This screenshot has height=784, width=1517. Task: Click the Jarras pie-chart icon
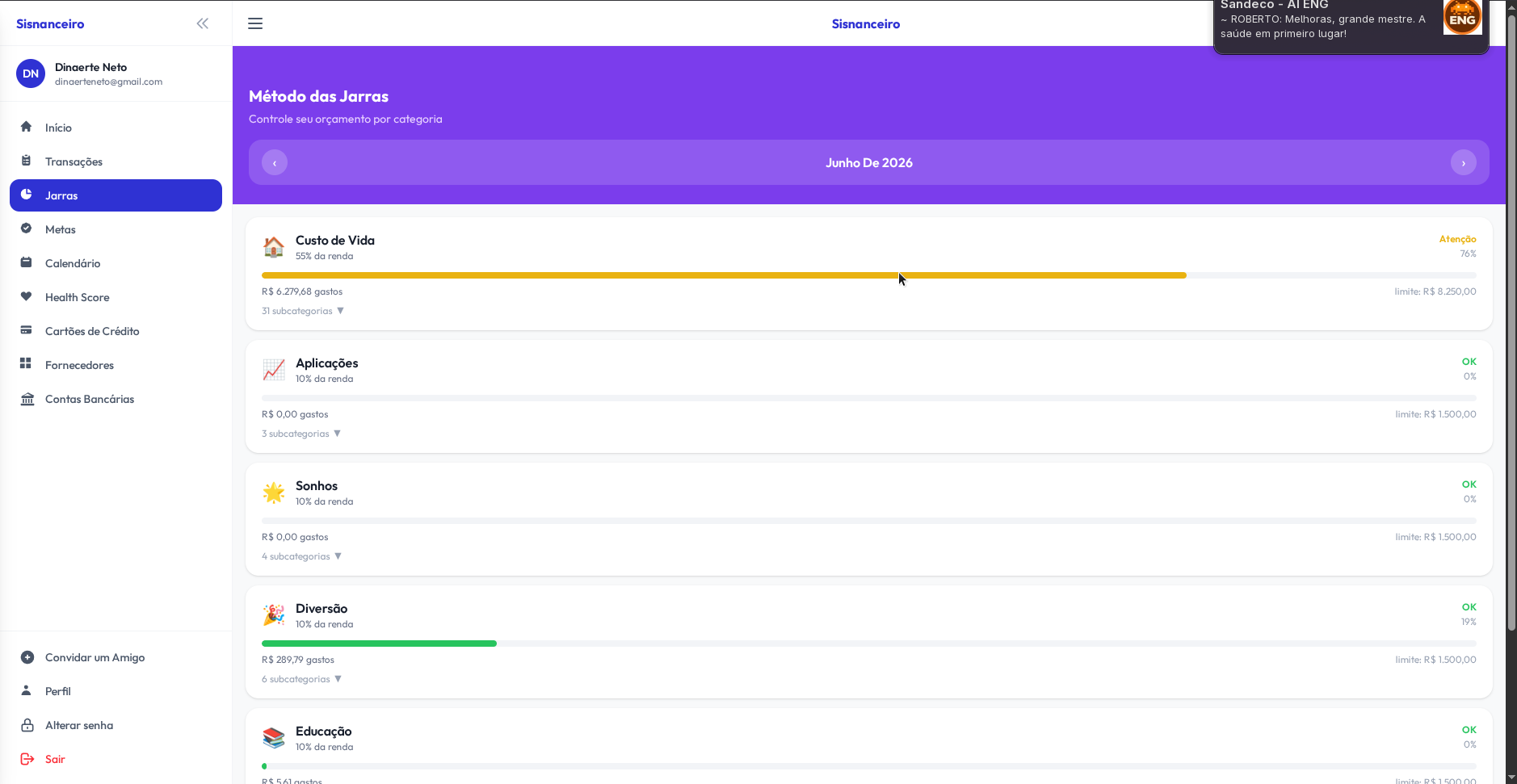click(27, 195)
